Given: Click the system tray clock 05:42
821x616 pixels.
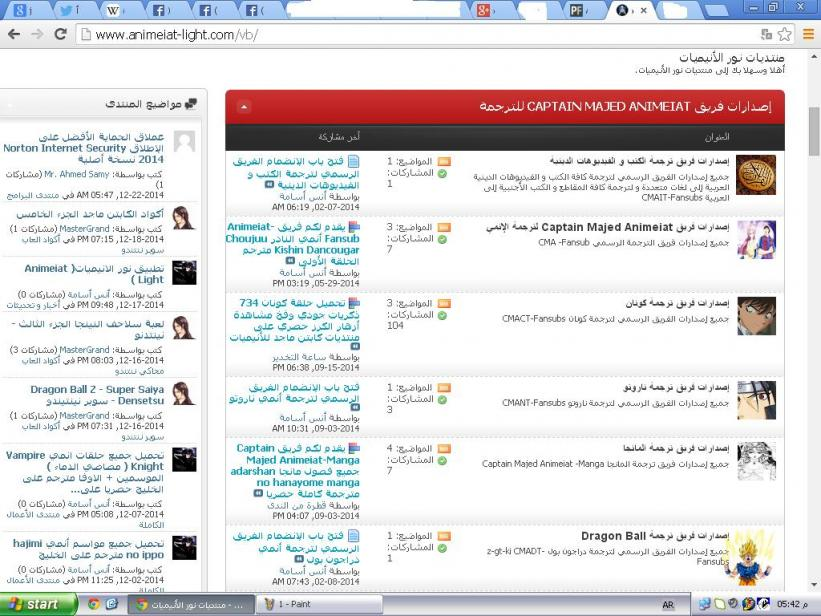Looking at the screenshot, I should pyautogui.click(x=793, y=604).
